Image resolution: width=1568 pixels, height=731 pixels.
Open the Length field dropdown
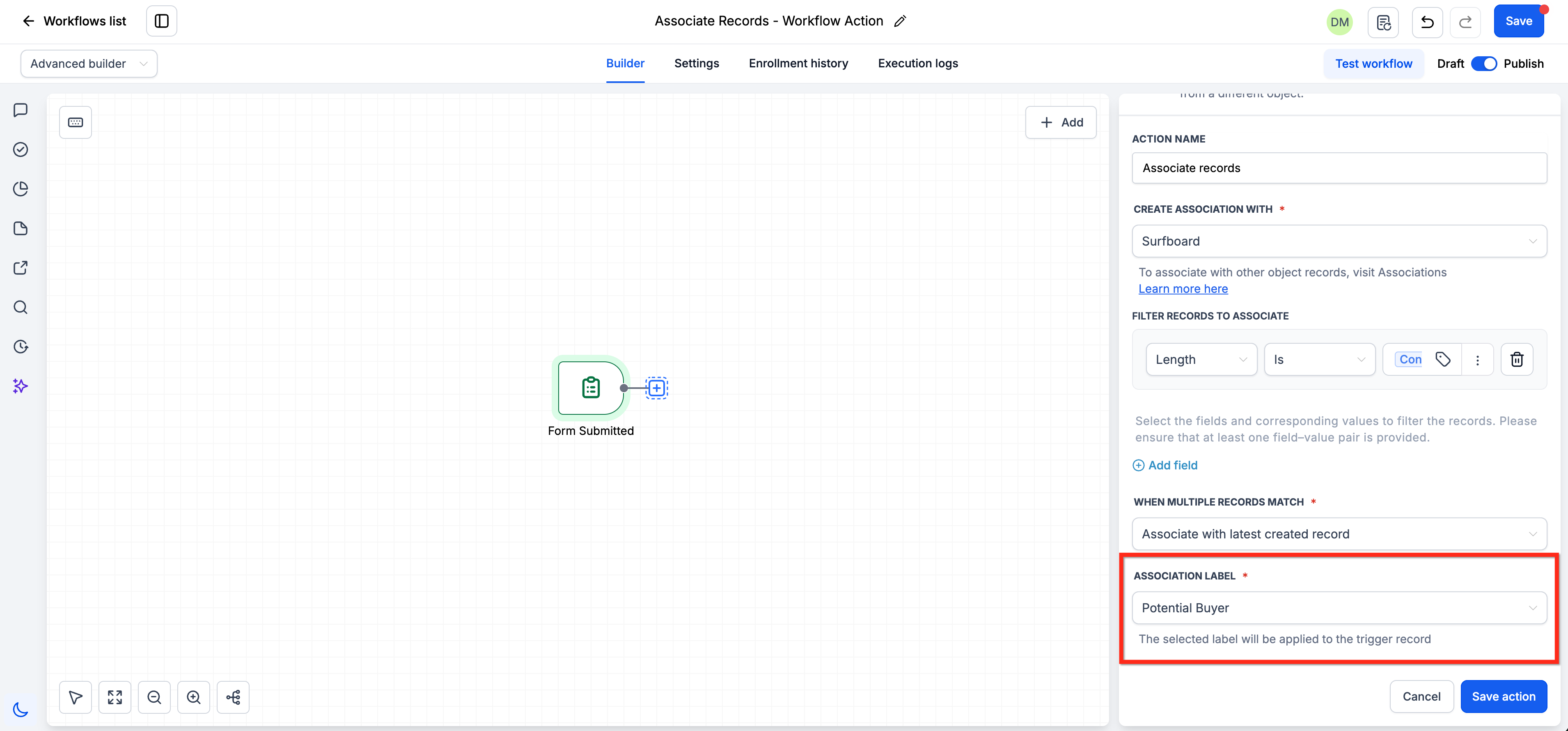[1201, 359]
